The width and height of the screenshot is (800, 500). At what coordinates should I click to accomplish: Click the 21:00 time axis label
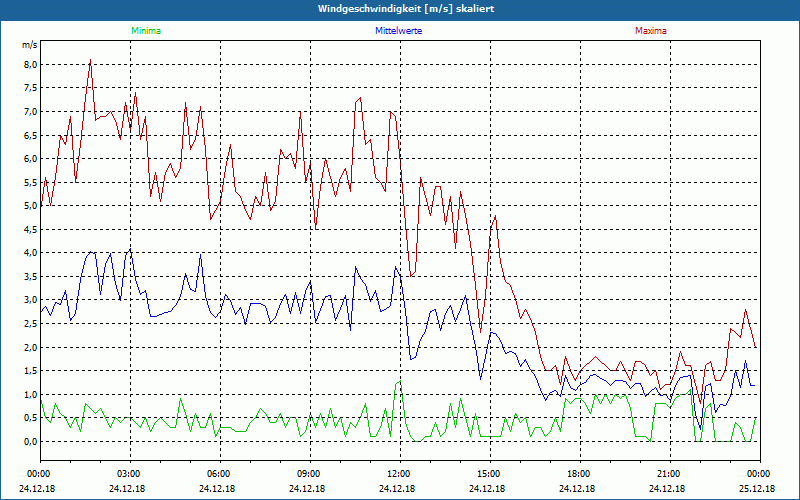coord(670,474)
